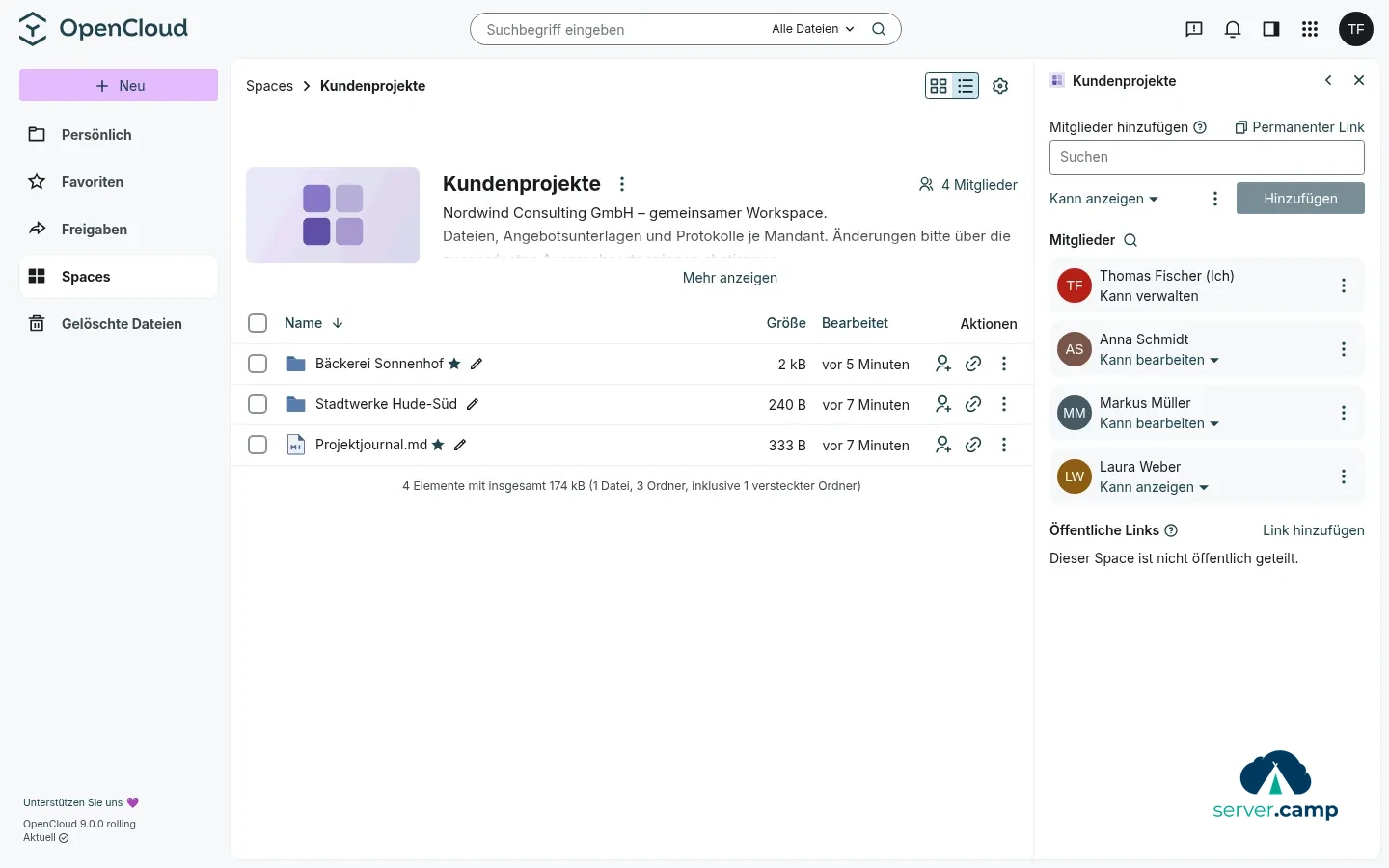
Task: Click Link hinzufügen
Action: [1314, 530]
